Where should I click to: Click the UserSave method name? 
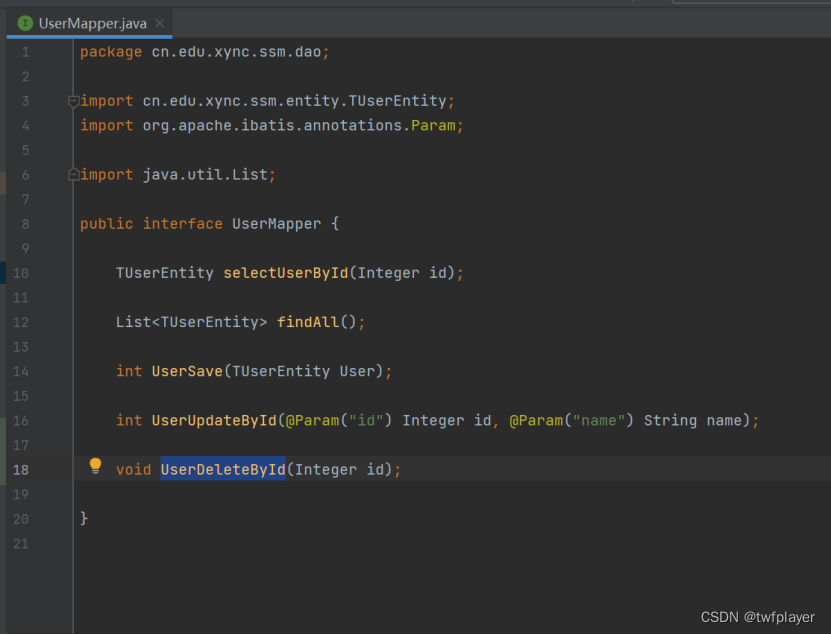(x=187, y=371)
